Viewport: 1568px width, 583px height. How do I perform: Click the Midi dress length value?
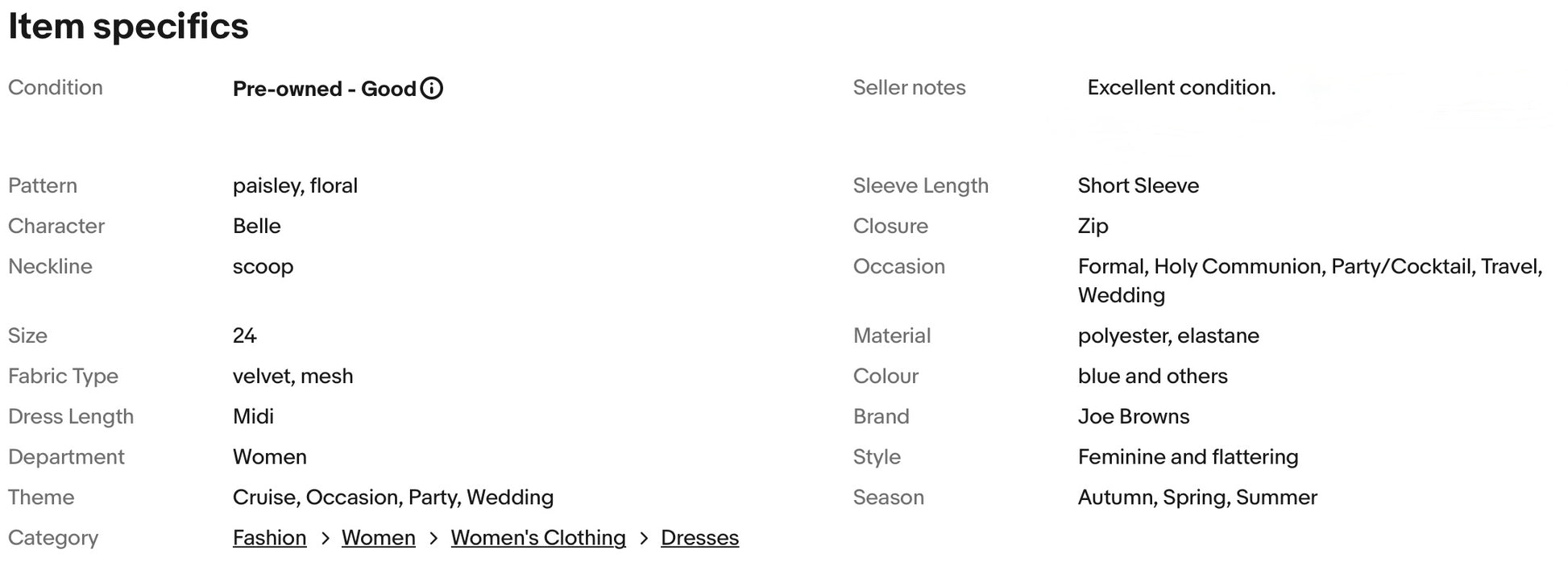[253, 417]
